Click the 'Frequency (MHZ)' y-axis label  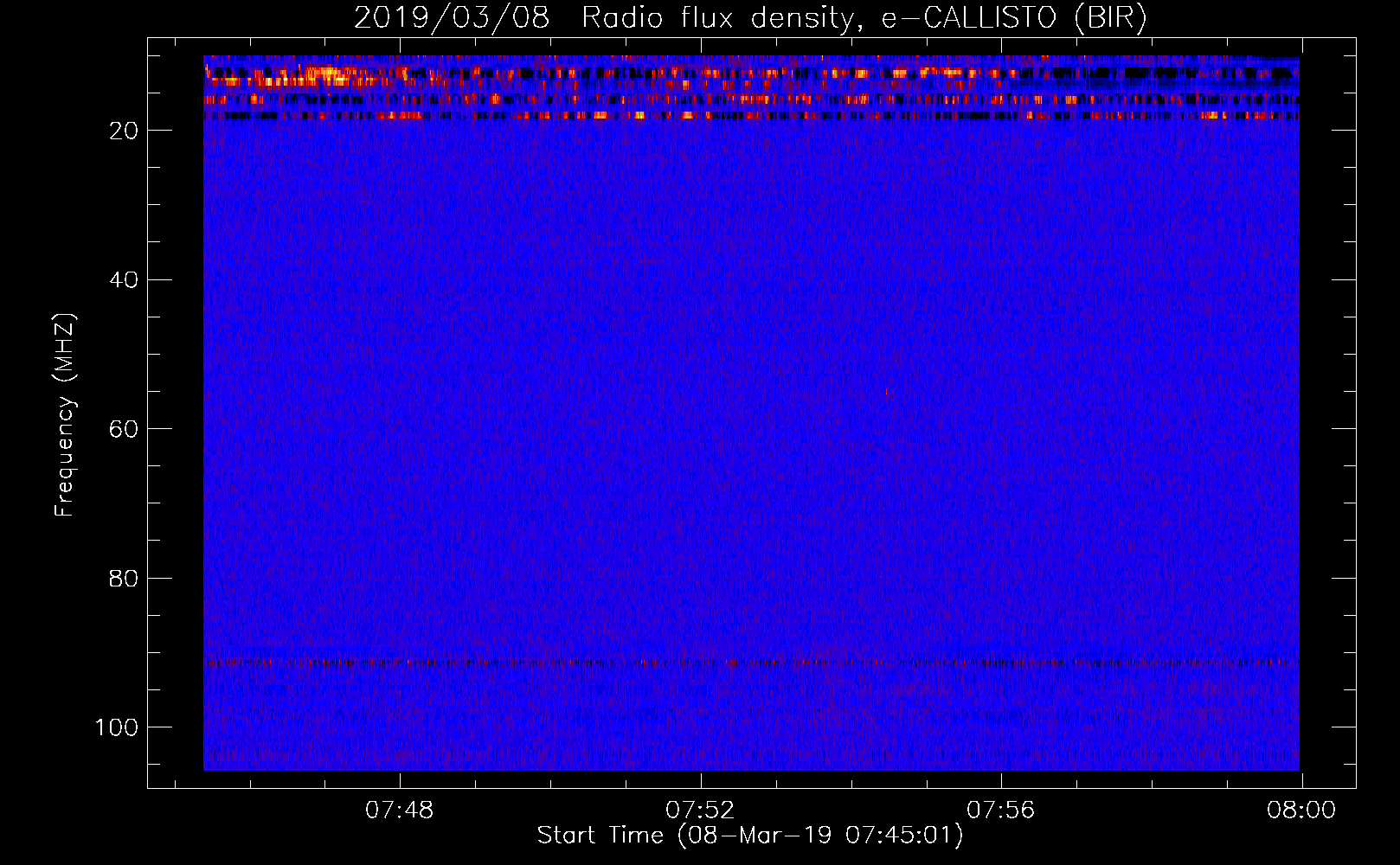(65, 414)
